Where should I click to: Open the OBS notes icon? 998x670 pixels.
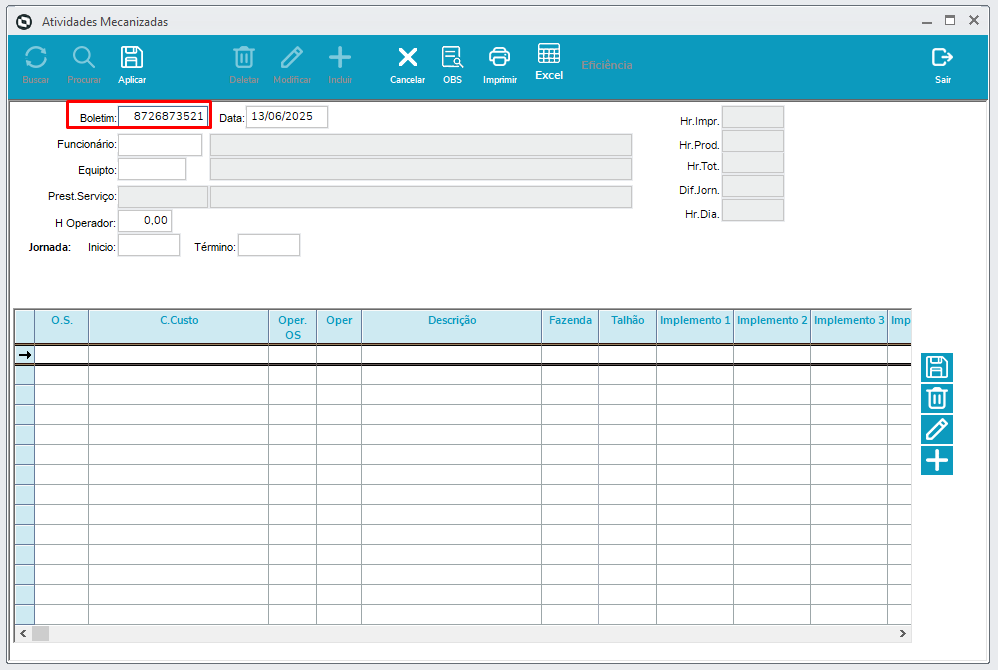pyautogui.click(x=453, y=58)
